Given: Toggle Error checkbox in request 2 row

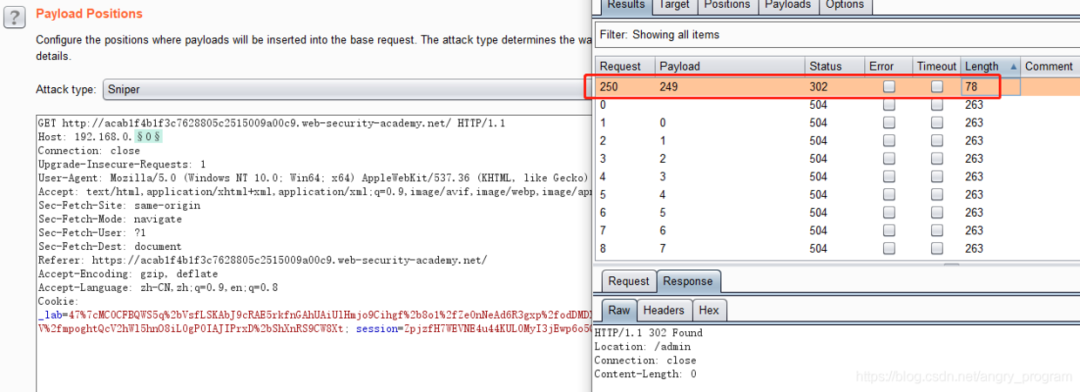Looking at the screenshot, I should [x=889, y=141].
